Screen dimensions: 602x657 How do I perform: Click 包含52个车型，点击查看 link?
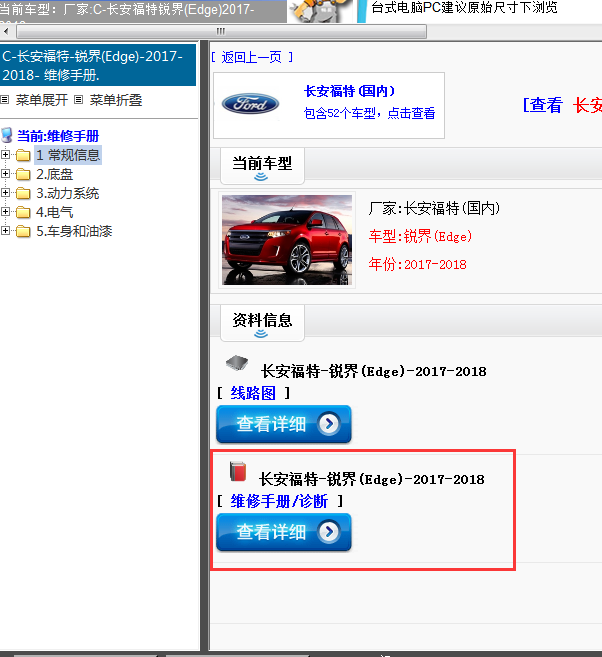point(369,113)
